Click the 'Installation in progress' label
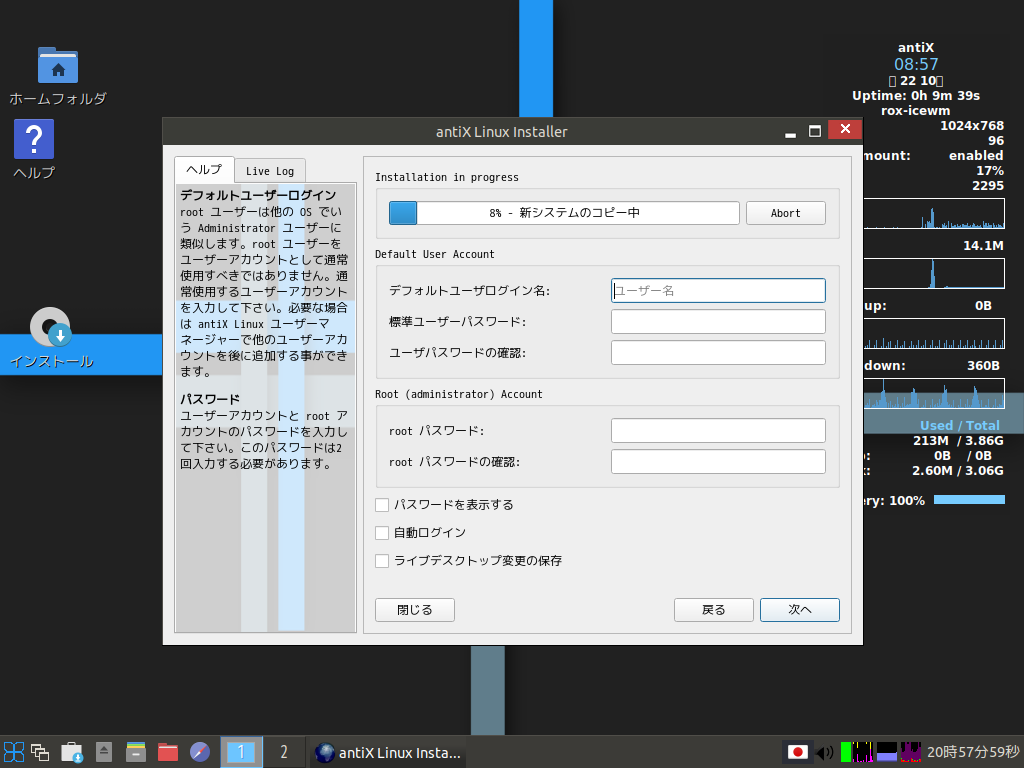The width and height of the screenshot is (1024, 768). [447, 177]
